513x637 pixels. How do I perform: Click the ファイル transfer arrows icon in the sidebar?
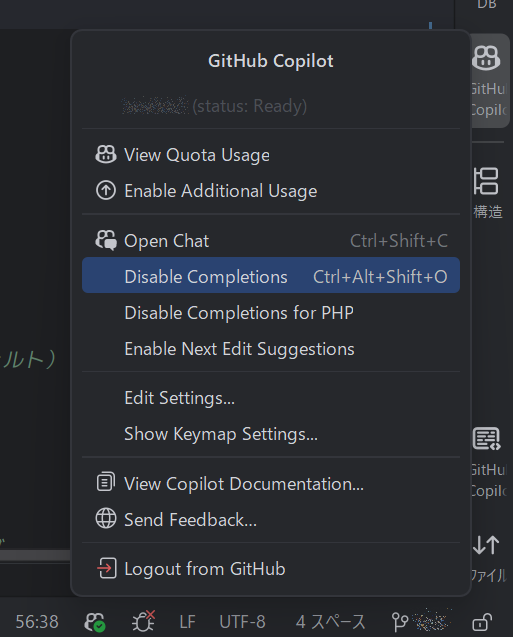point(487,558)
